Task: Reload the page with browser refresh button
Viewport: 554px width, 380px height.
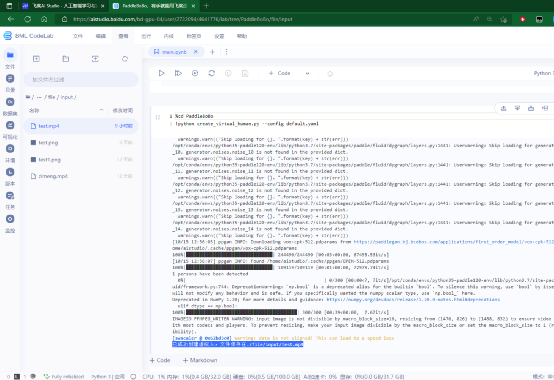Action: click(28, 19)
